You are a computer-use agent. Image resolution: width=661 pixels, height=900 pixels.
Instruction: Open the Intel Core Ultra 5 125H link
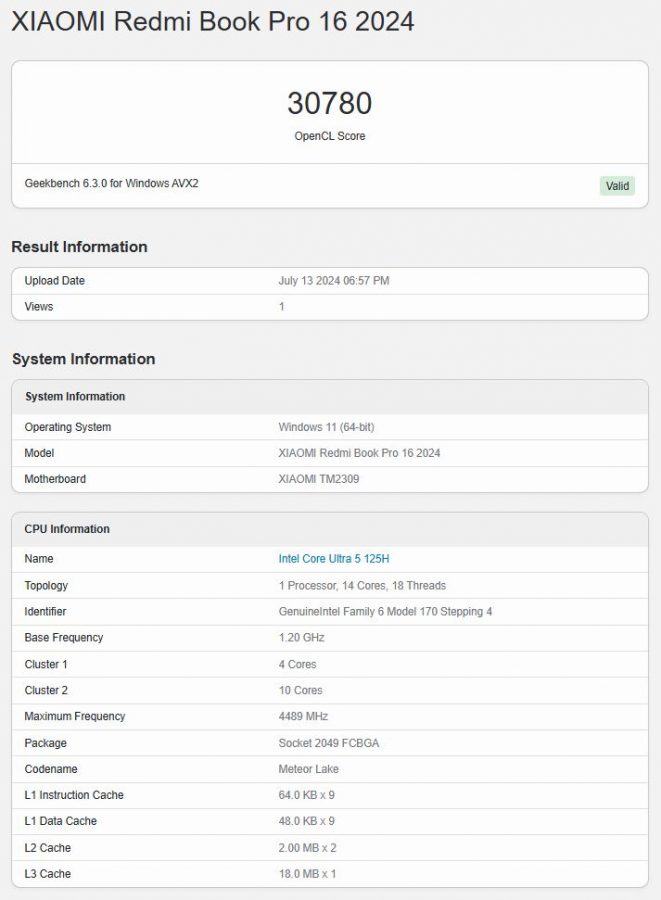[x=334, y=558]
